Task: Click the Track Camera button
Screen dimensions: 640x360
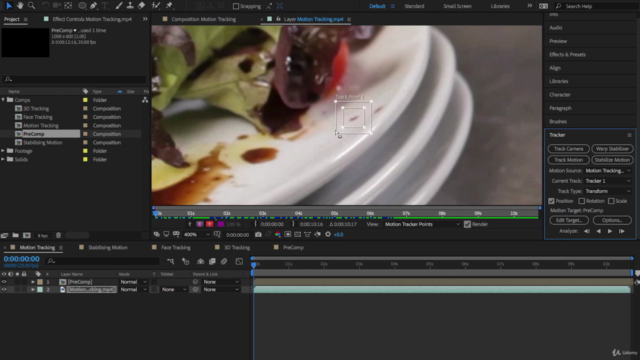Action: [x=569, y=149]
